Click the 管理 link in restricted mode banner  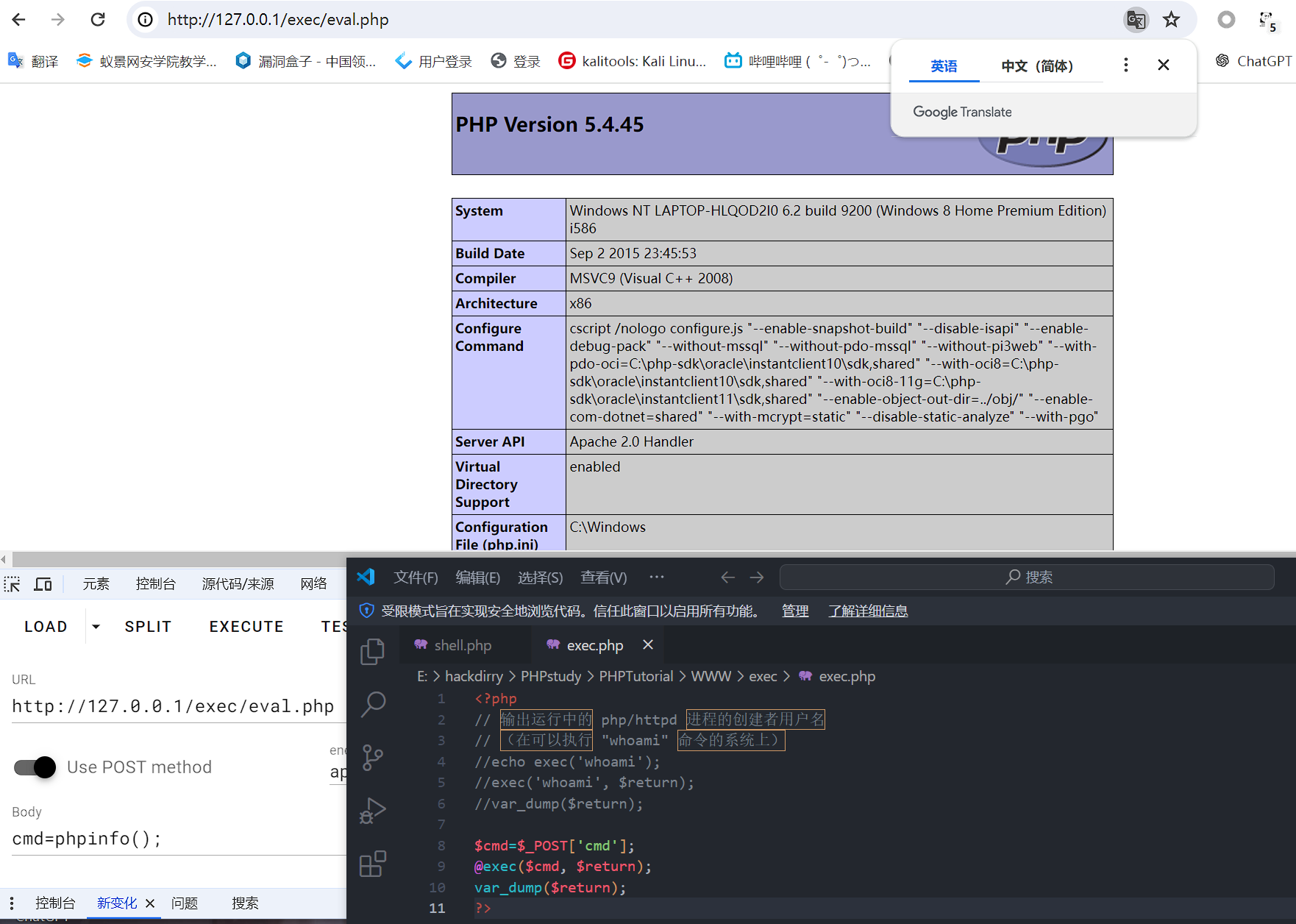point(795,611)
